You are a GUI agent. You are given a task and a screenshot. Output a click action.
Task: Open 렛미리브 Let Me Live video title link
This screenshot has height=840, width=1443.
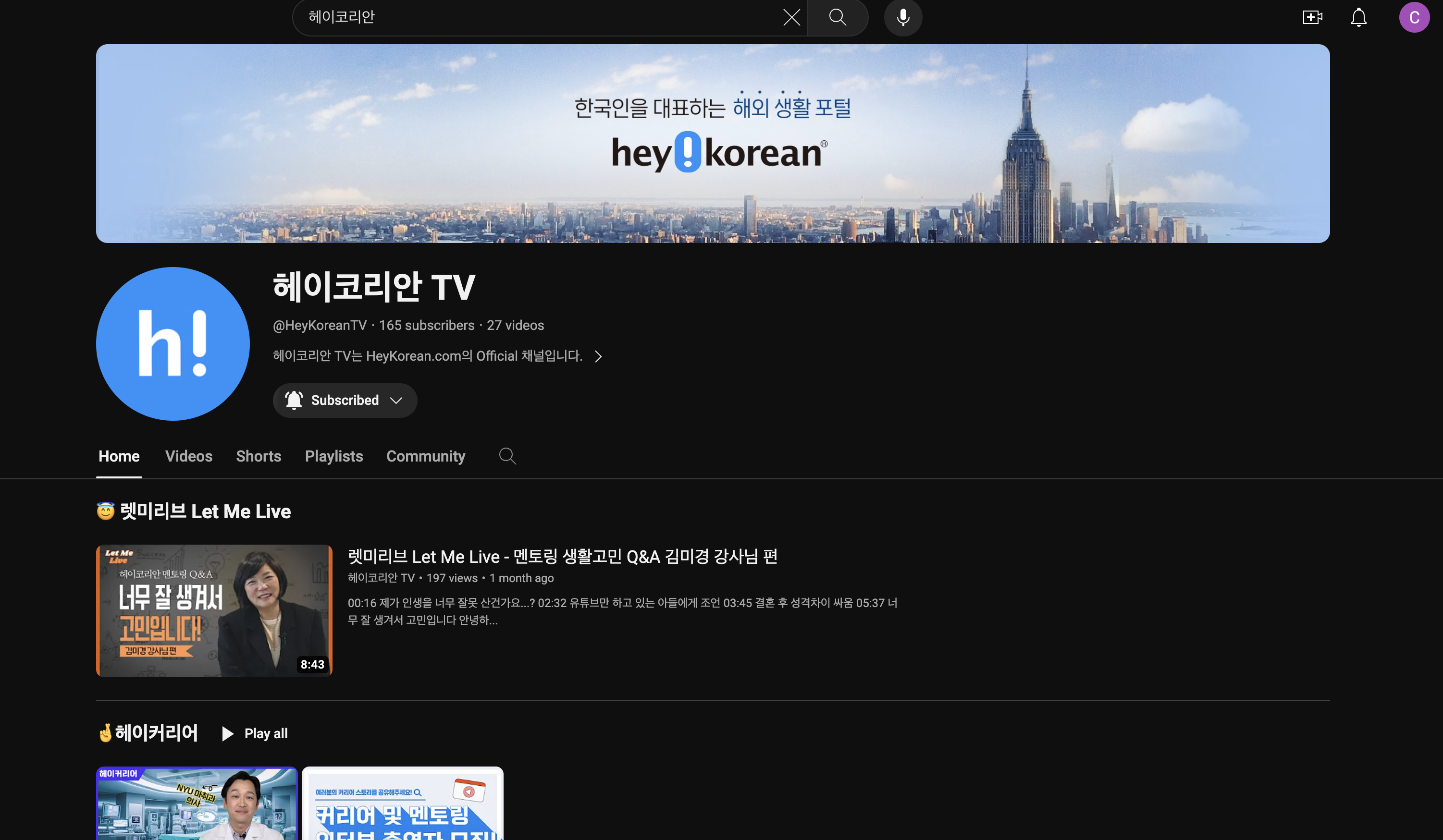(562, 556)
